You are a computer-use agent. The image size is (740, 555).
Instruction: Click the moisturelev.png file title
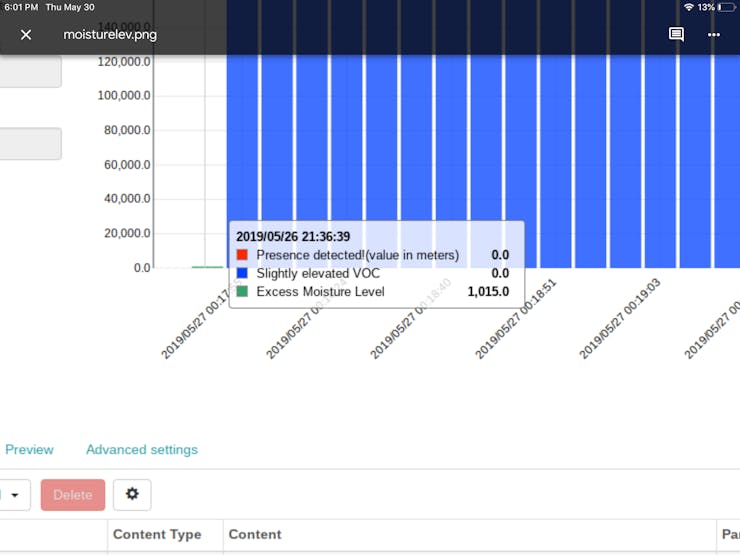click(x=110, y=35)
